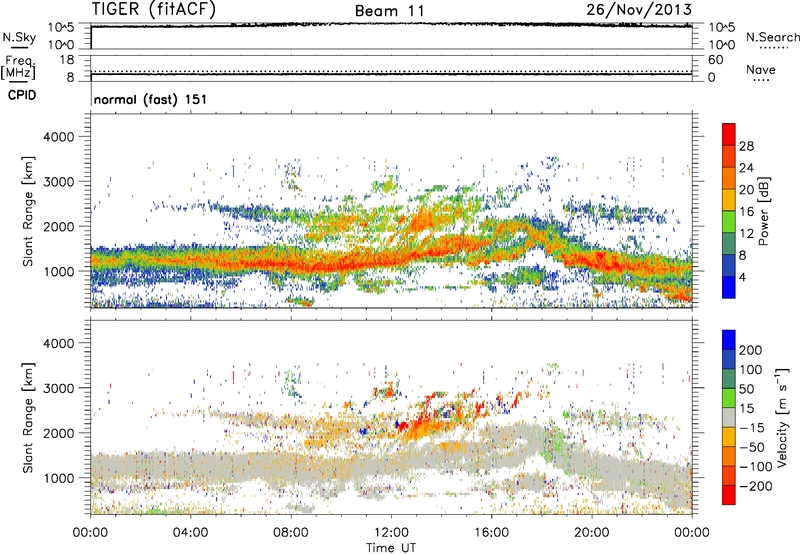Viewport: 800px width, 554px height.
Task: Click the 'N.Search' legend label
Action: pos(772,37)
